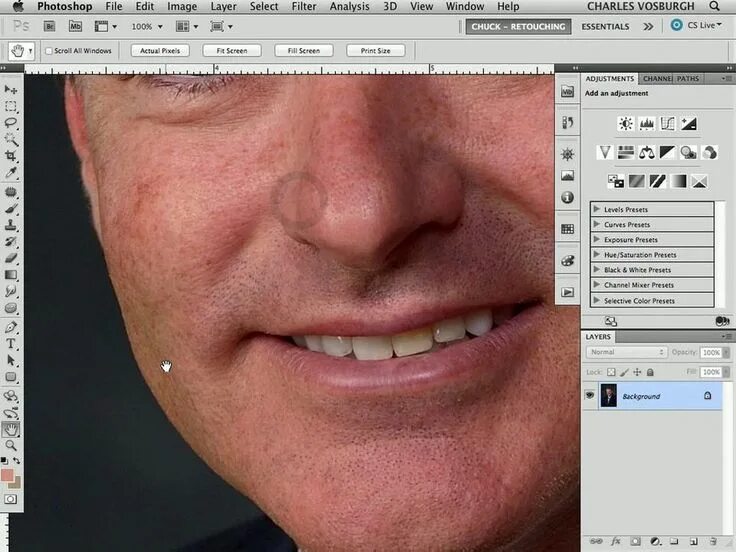Select the Zoom tool in toolbox
Screen dimensions: 736x552
[11, 445]
